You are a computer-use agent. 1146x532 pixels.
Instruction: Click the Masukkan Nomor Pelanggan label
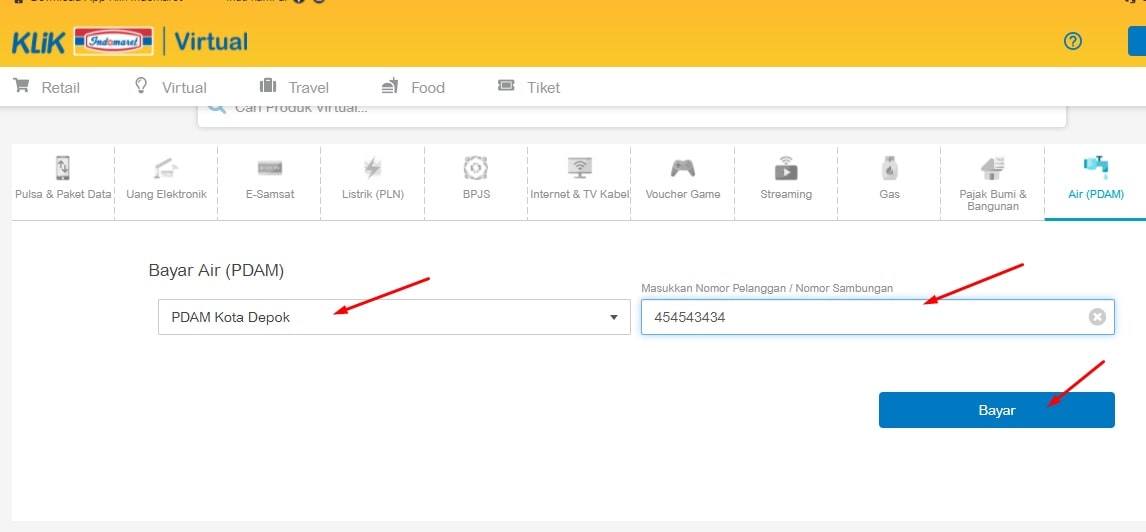click(x=767, y=288)
